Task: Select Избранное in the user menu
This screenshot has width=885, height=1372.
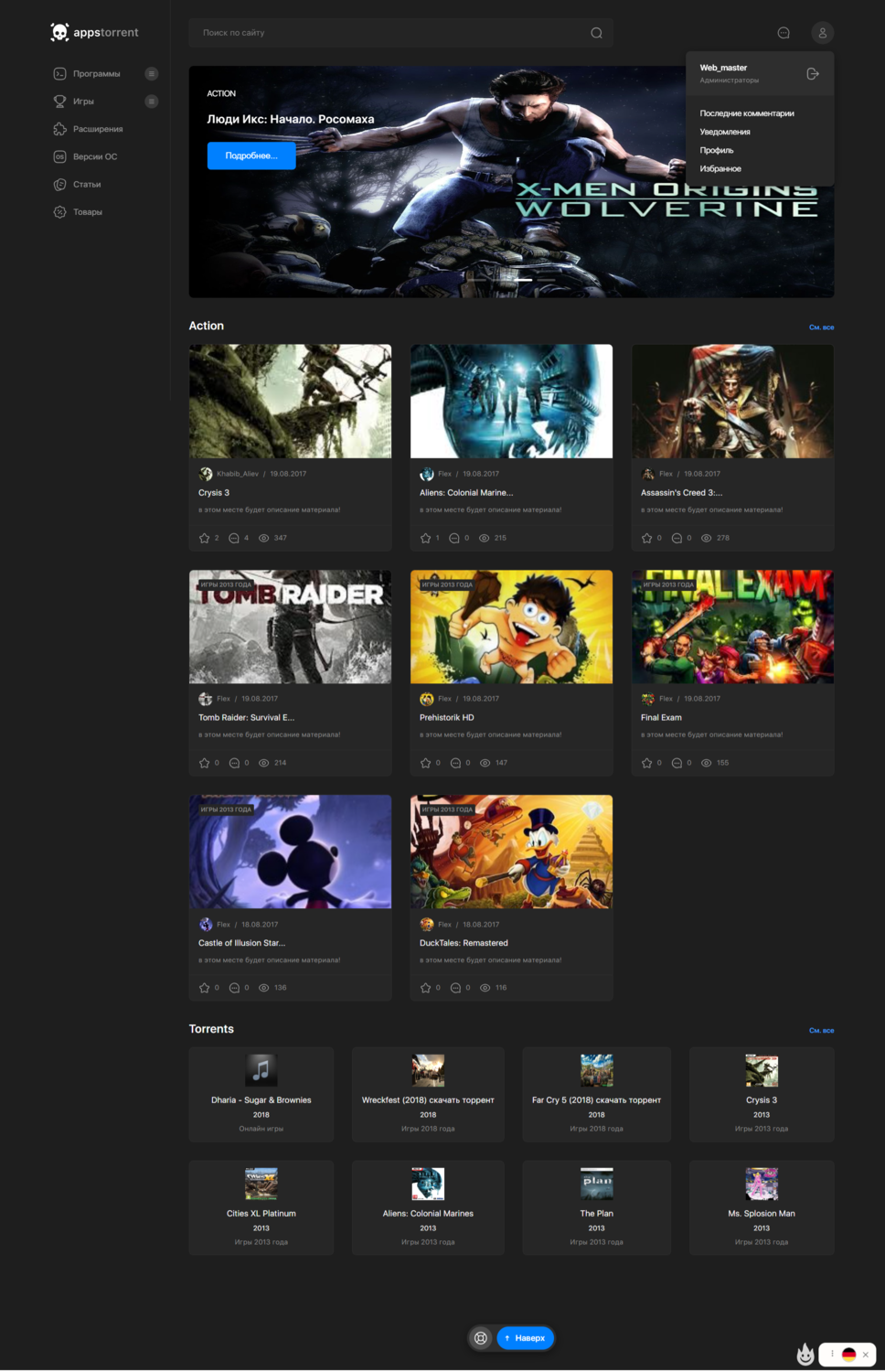Action: click(x=720, y=168)
